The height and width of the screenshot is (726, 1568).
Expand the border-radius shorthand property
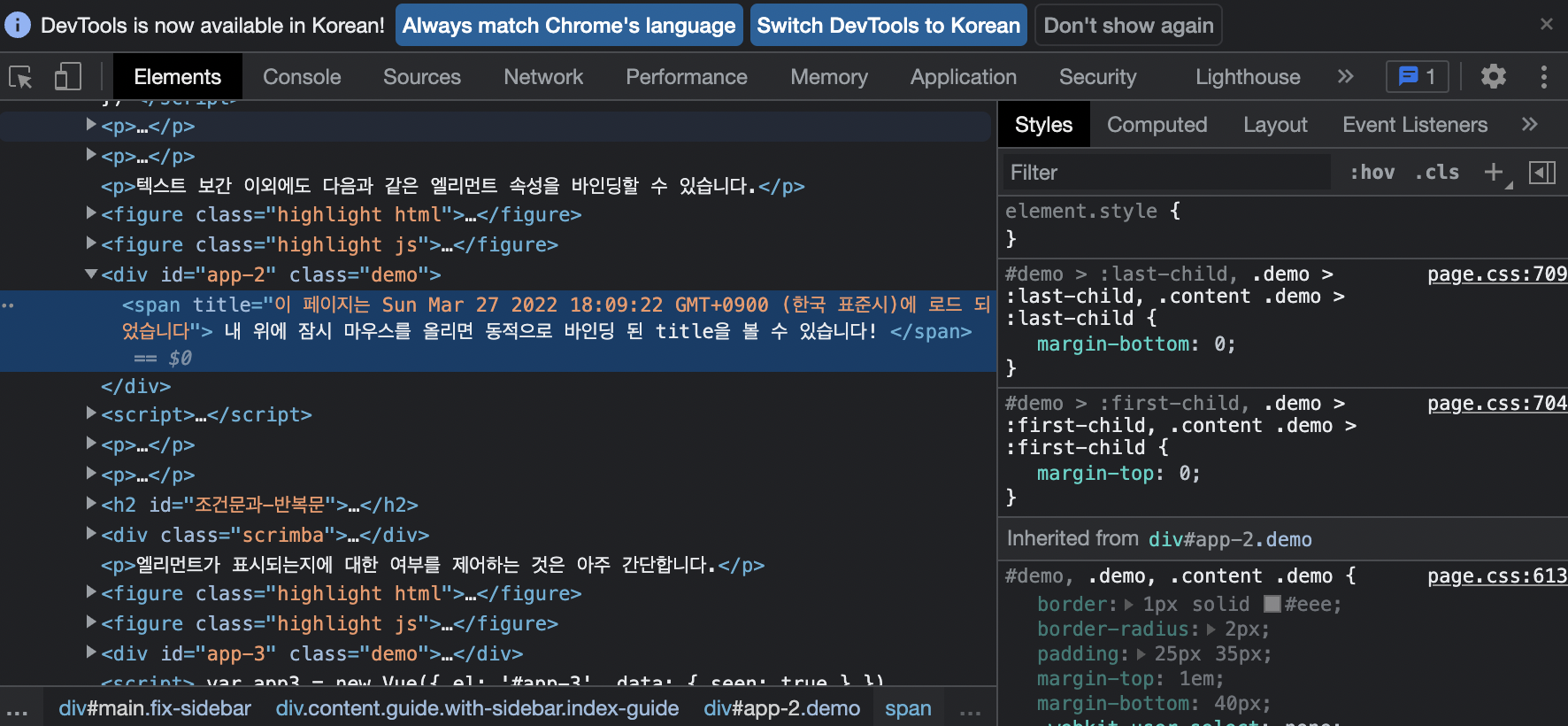(x=1211, y=629)
